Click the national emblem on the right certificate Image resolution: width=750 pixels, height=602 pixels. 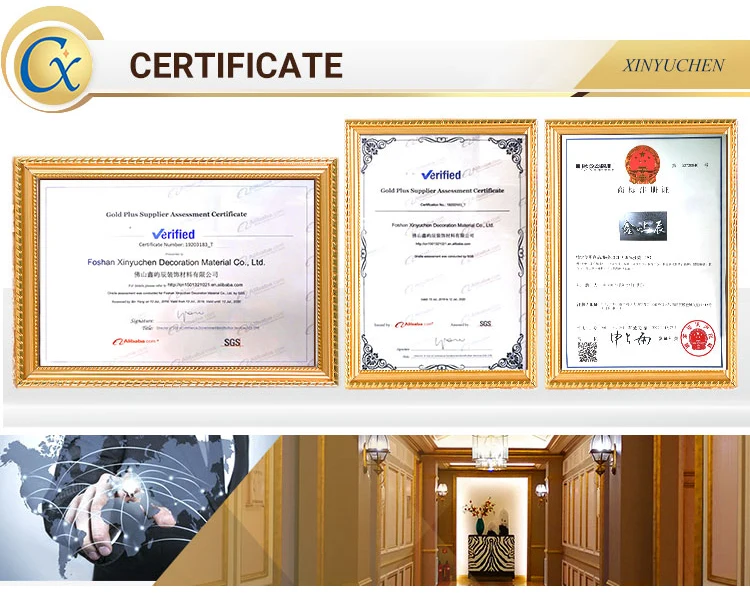pos(638,158)
